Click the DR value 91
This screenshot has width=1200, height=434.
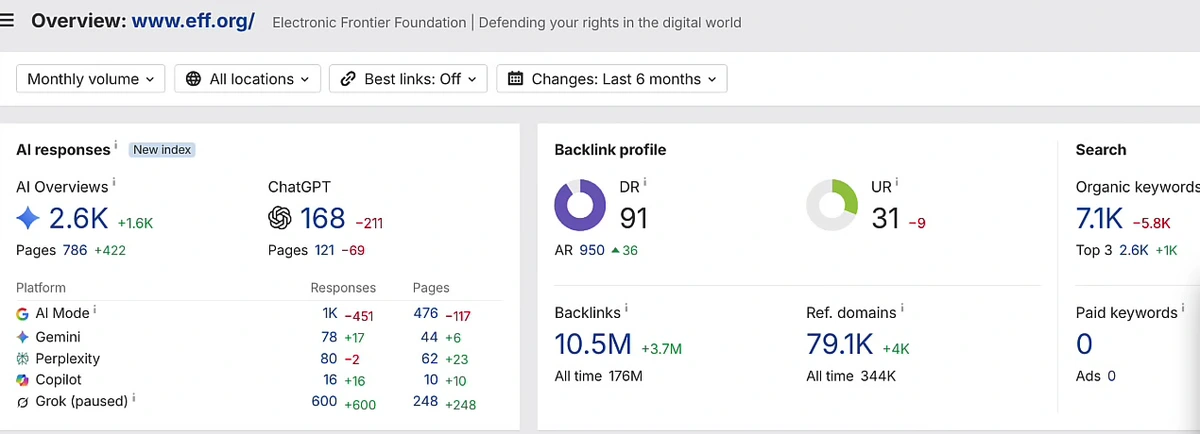coord(634,217)
